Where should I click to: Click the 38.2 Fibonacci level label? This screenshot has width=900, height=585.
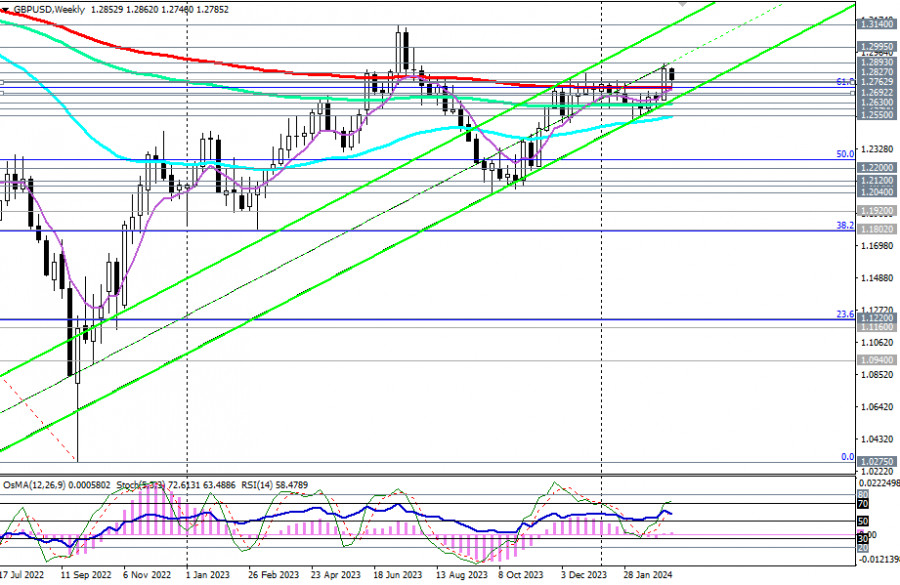click(845, 226)
